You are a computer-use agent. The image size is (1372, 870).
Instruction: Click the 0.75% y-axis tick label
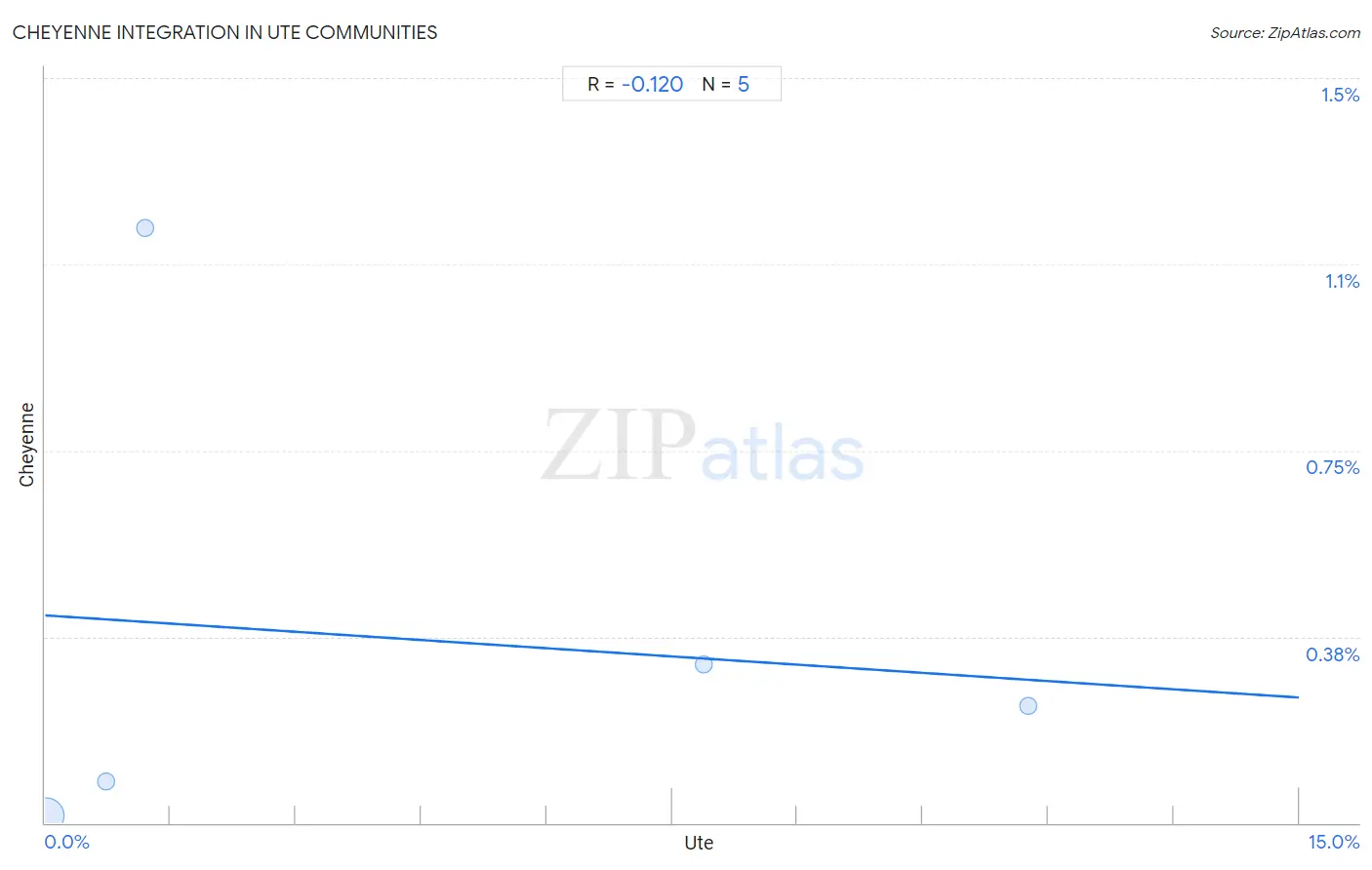click(1333, 467)
